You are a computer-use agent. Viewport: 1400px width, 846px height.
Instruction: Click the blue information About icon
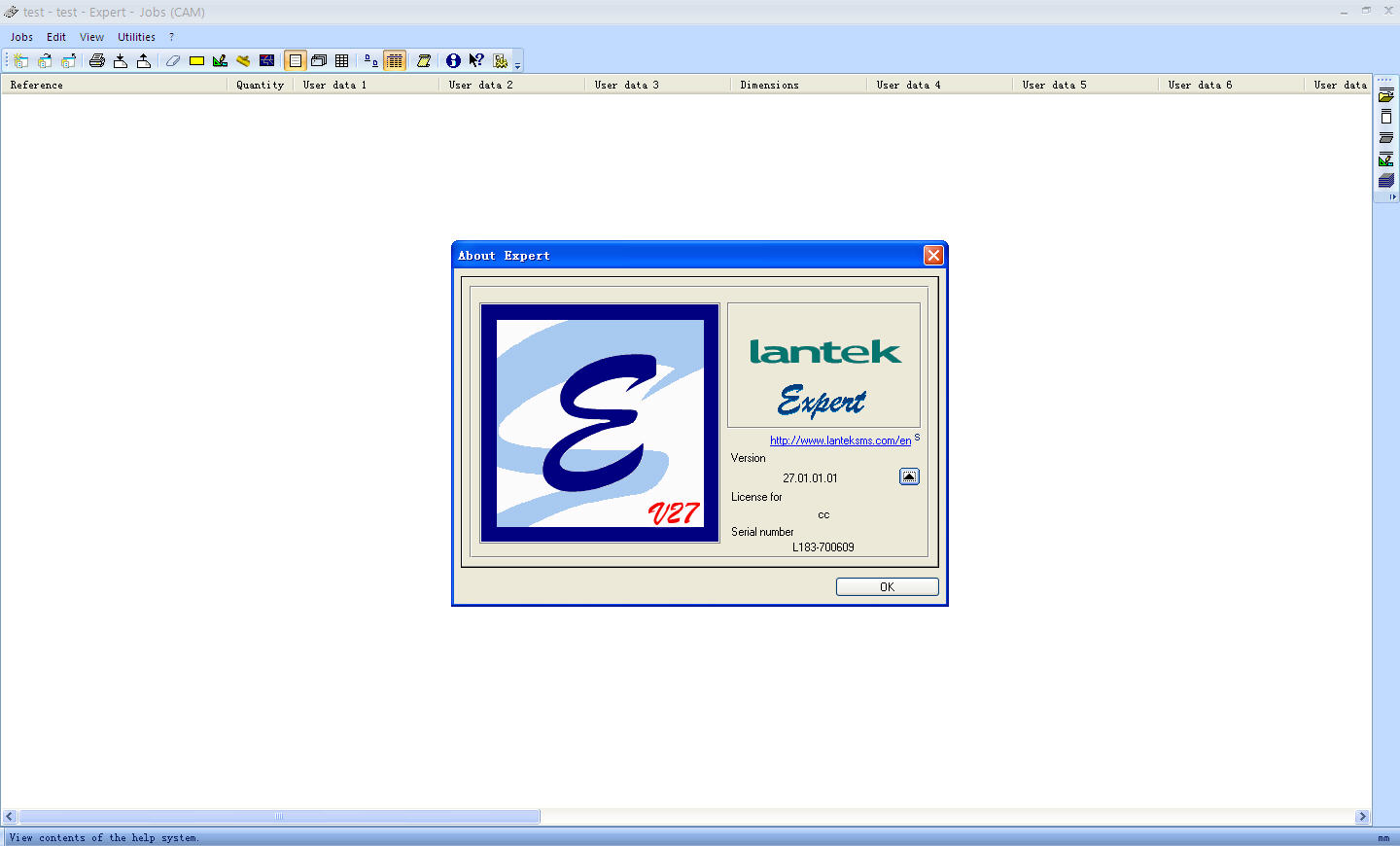point(453,60)
